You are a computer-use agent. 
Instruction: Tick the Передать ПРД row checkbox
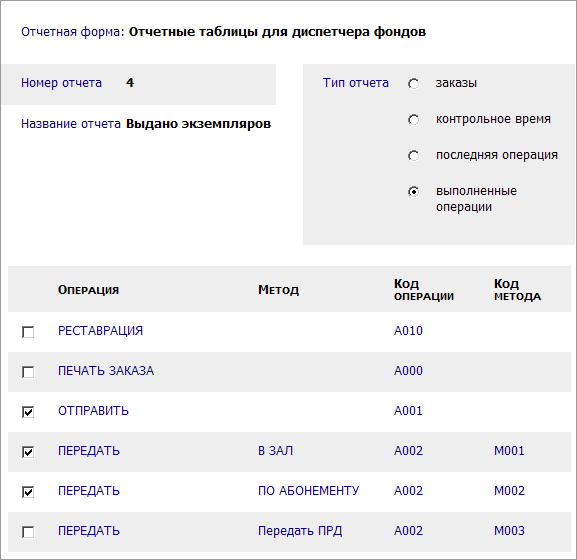28,532
